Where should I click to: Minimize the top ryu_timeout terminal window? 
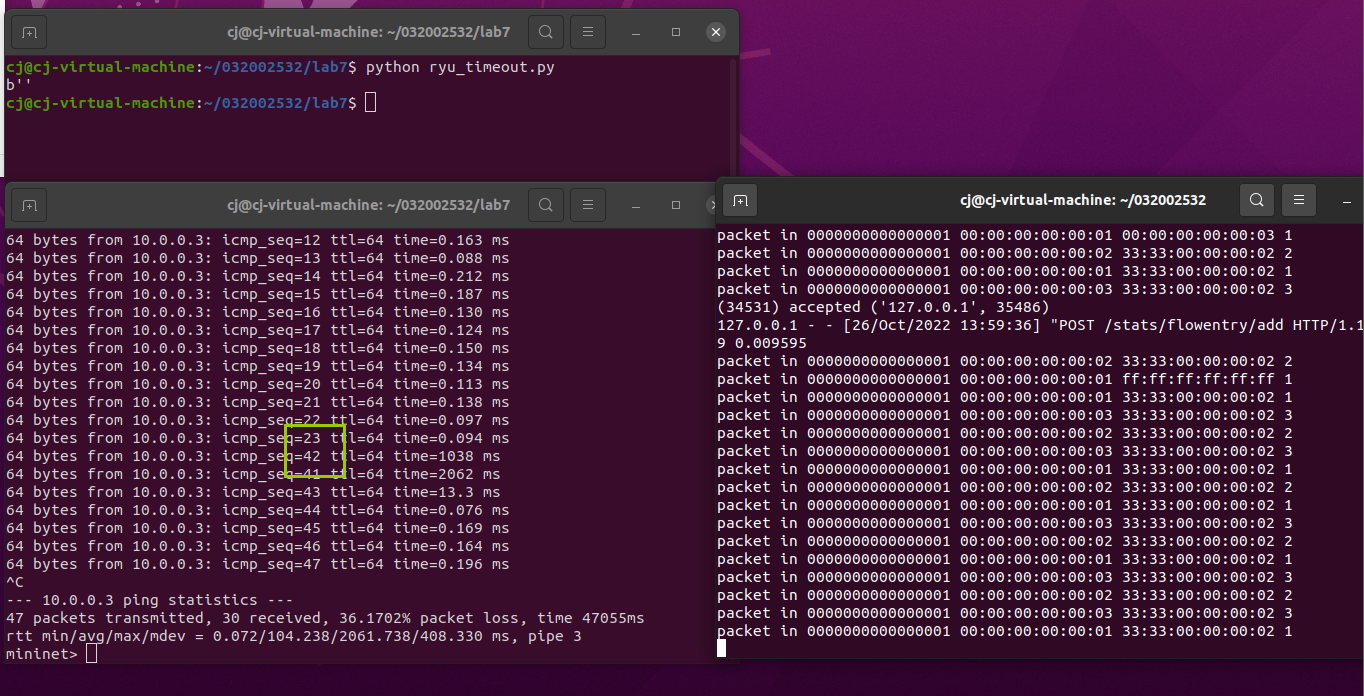click(637, 32)
